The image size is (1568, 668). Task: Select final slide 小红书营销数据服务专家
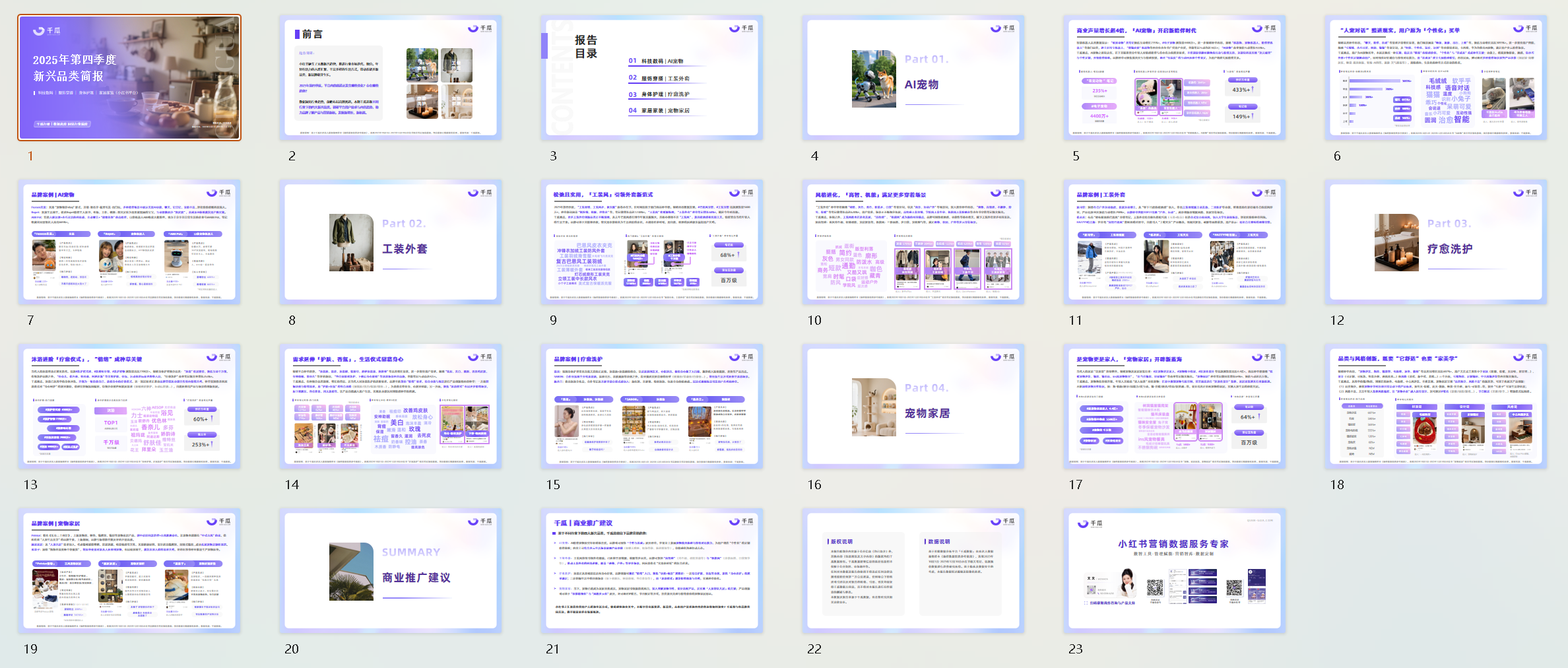coord(1174,571)
